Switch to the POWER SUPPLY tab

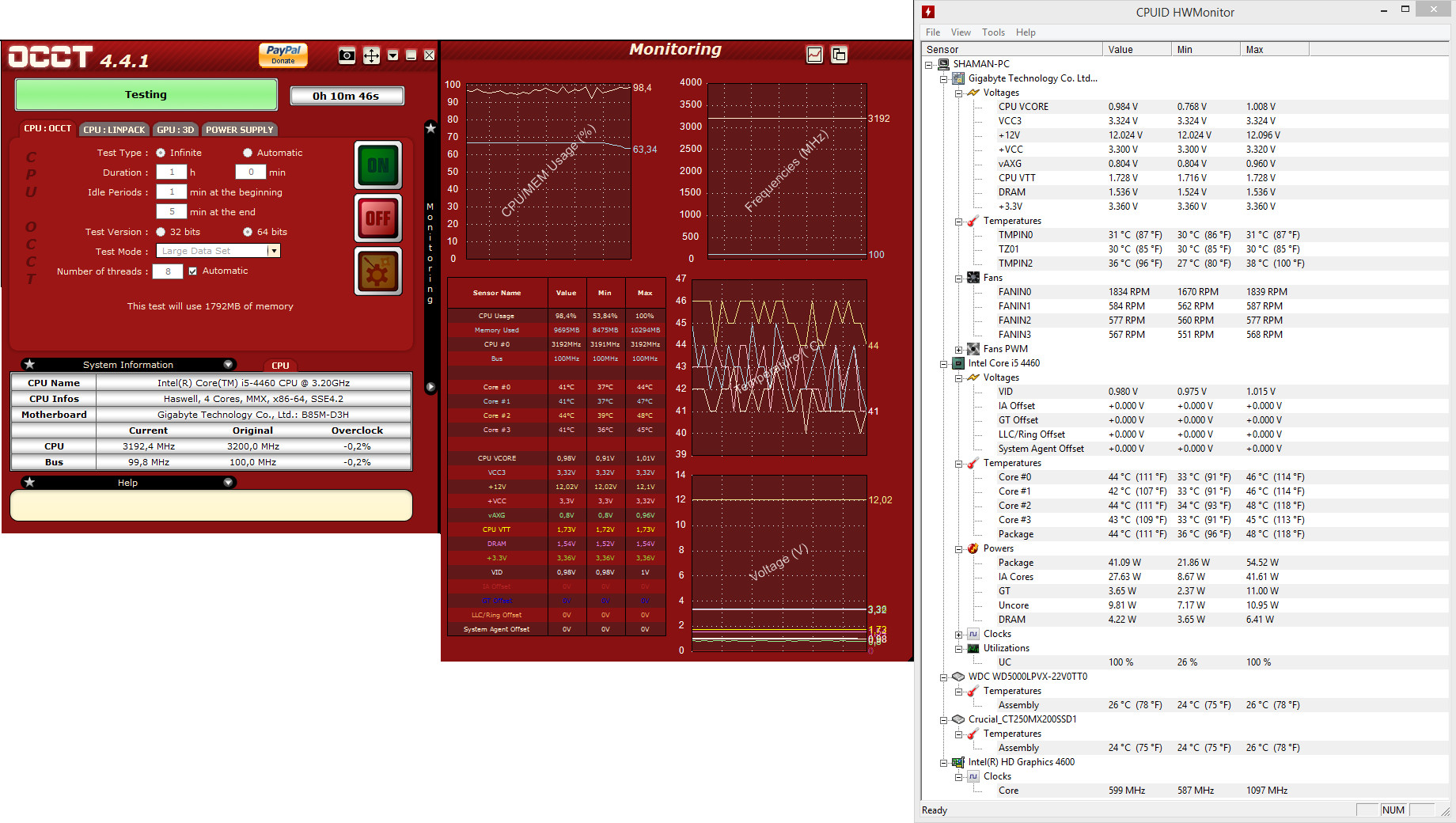pos(239,130)
